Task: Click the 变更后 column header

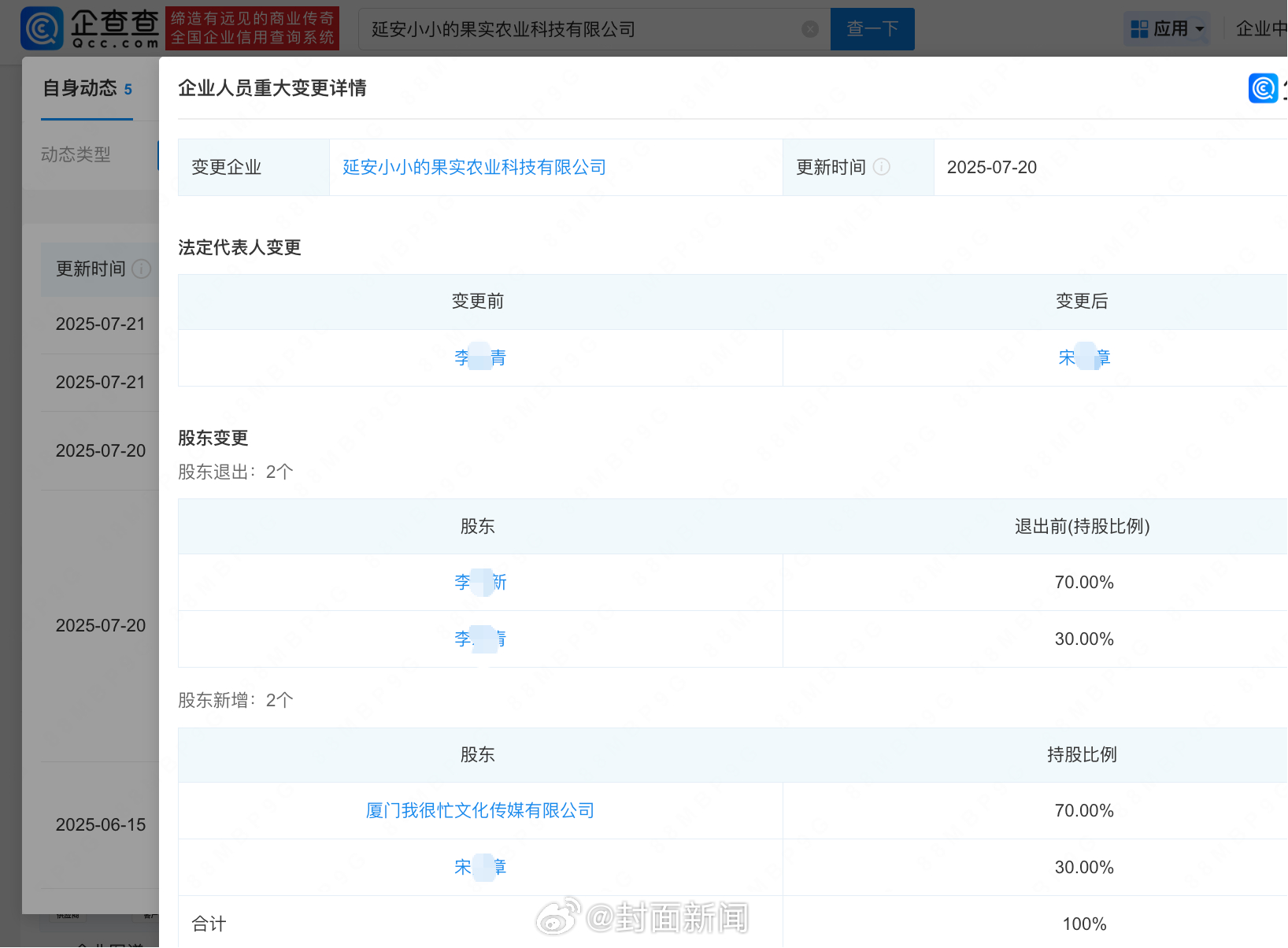Action: coord(1082,301)
